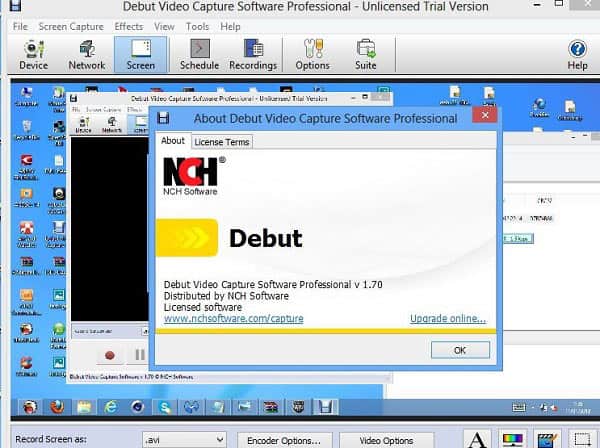Open the Schedule toolbar icon
Image resolution: width=600 pixels, height=448 pixels.
point(199,55)
